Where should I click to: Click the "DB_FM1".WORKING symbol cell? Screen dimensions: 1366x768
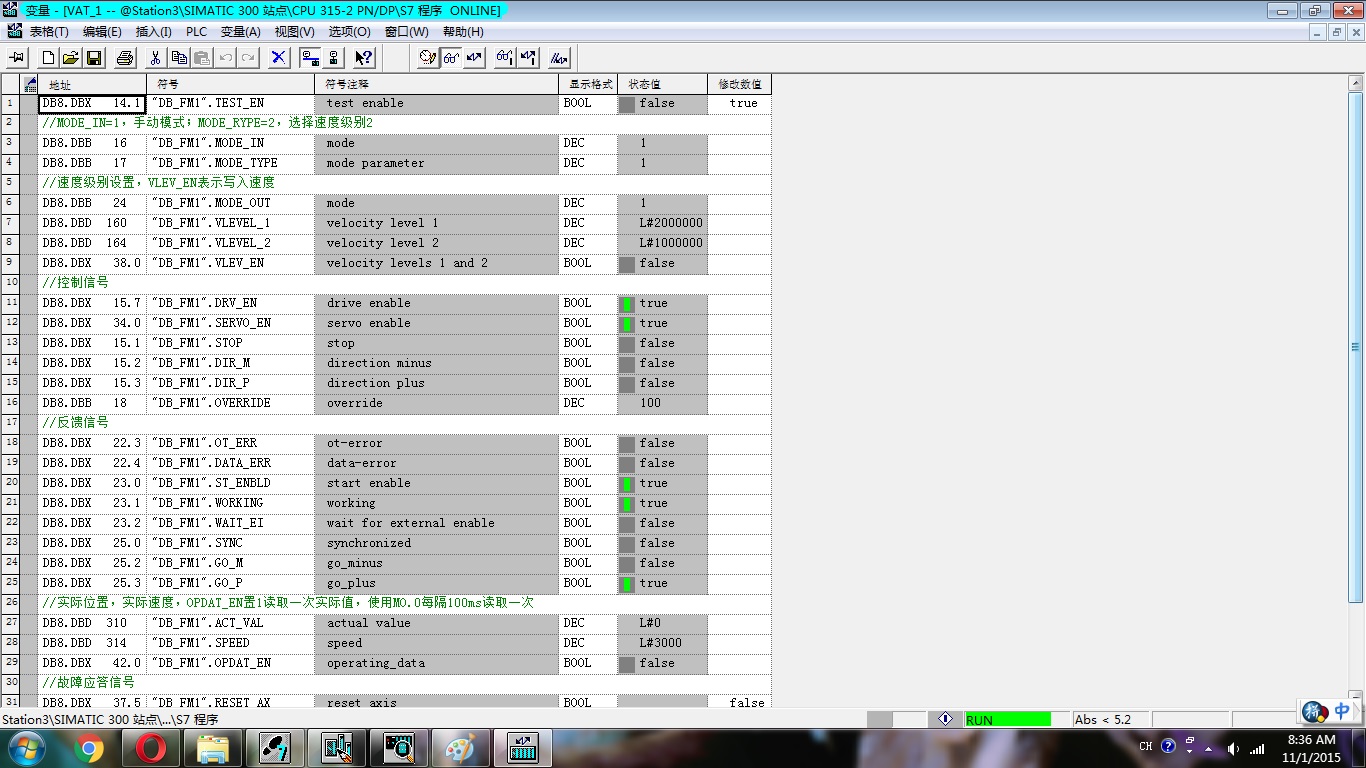(230, 503)
